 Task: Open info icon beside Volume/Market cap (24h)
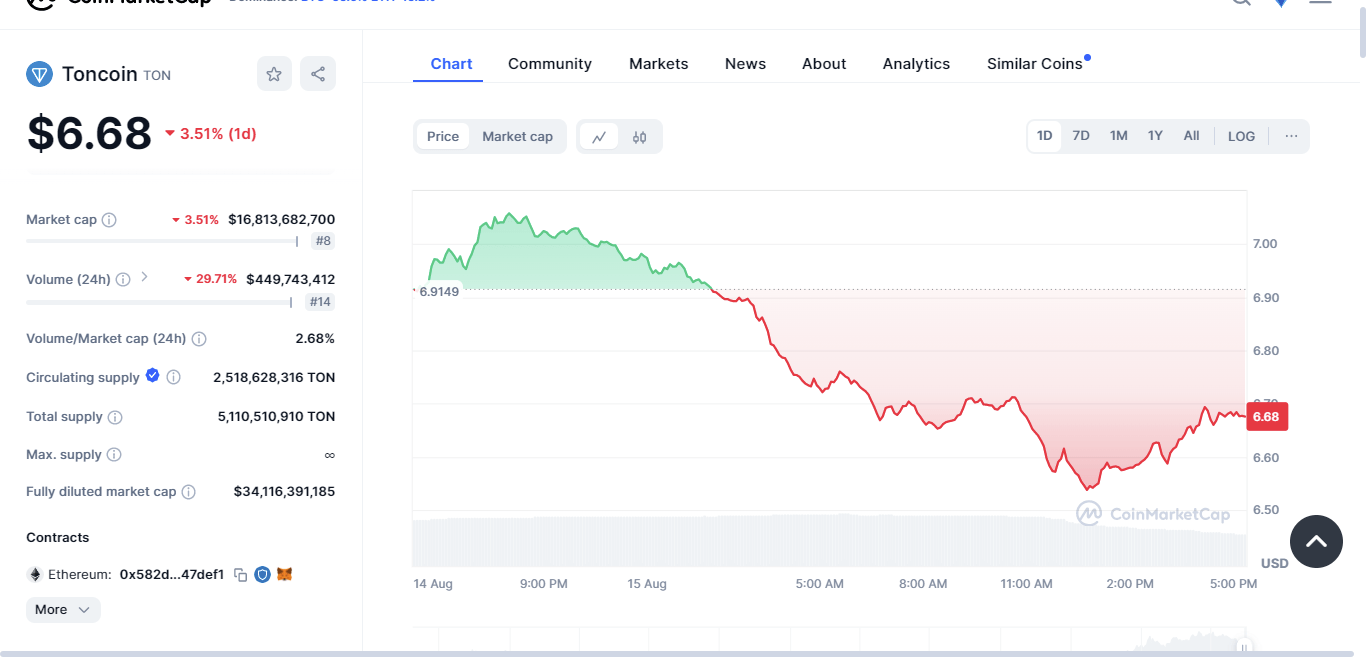(199, 339)
